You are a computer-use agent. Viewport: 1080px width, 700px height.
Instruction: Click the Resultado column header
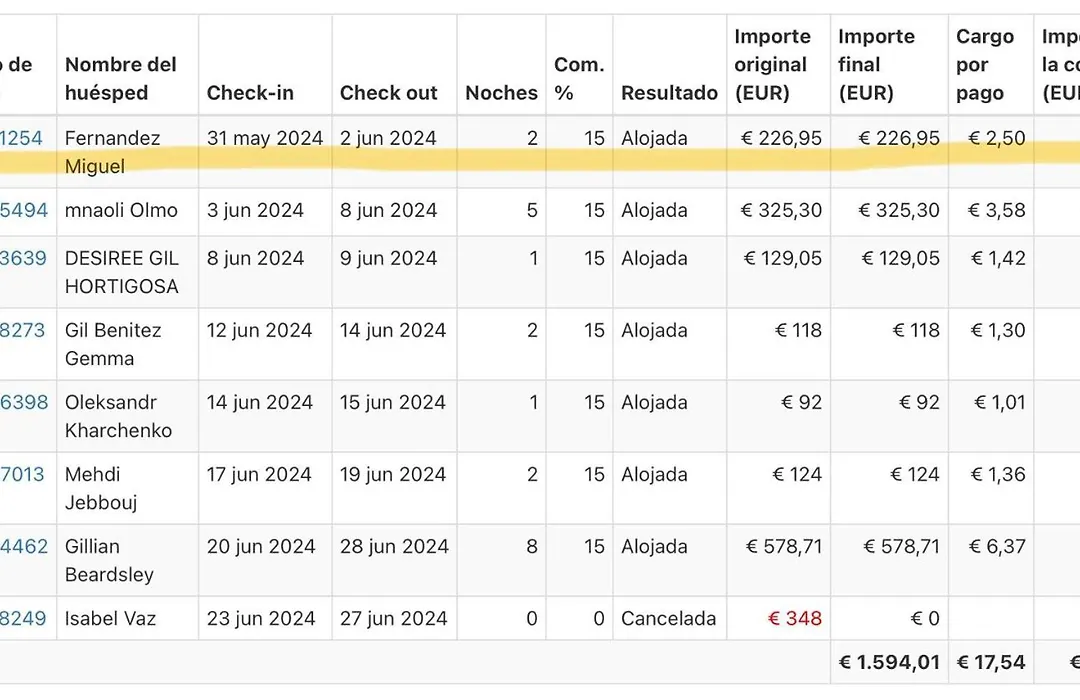[x=669, y=93]
